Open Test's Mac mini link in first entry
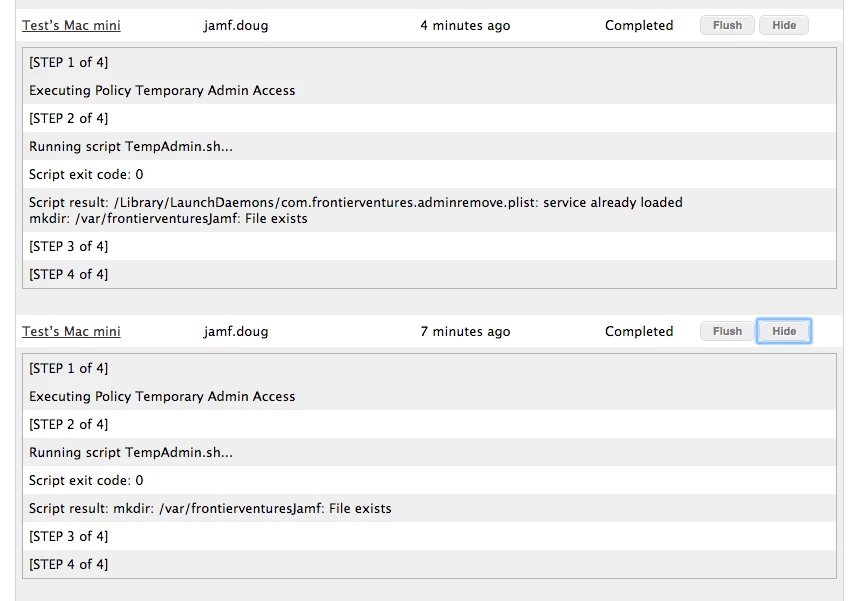This screenshot has height=601, width=856. 71,26
